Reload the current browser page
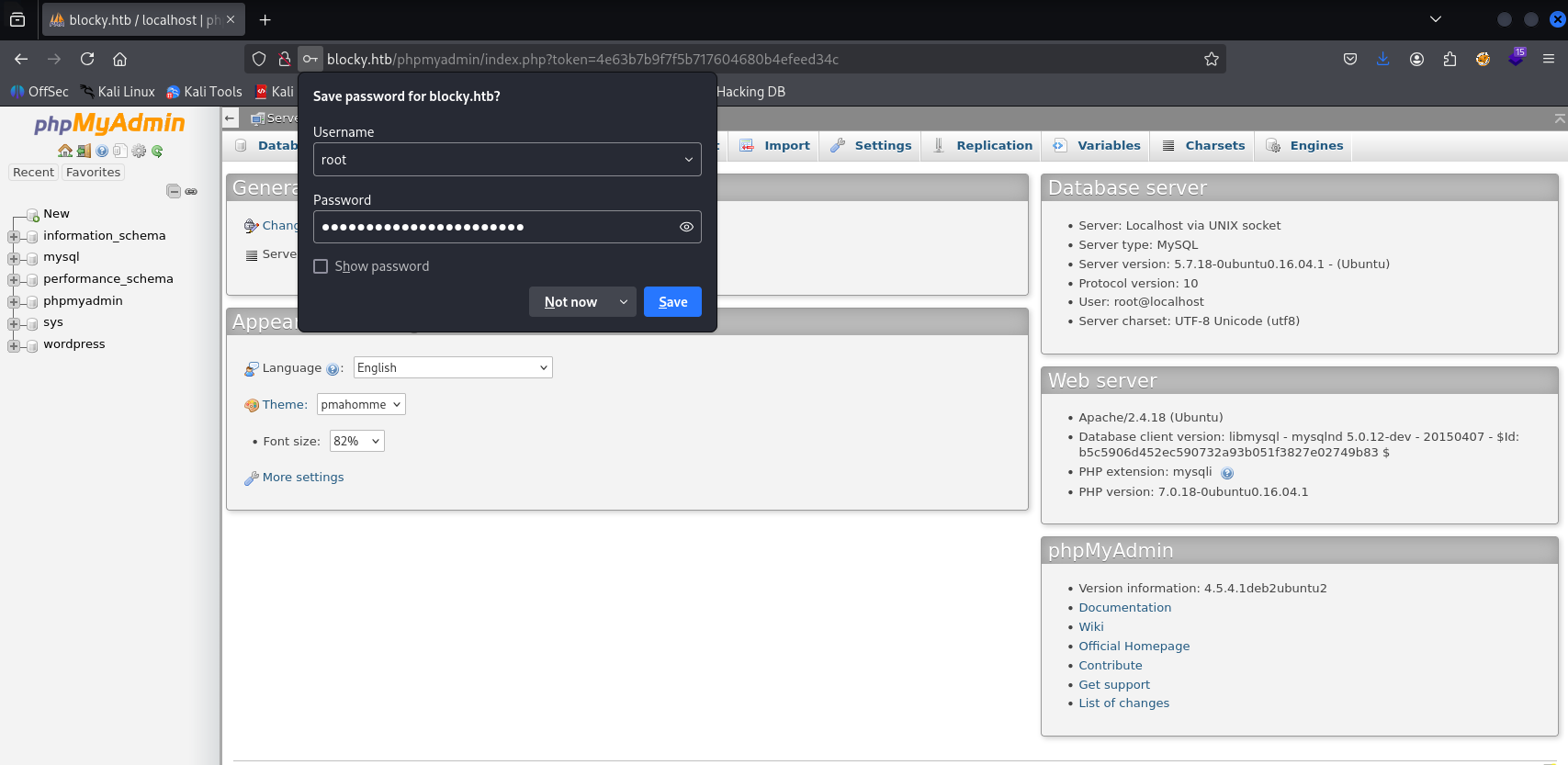The width and height of the screenshot is (1568, 765). [87, 59]
